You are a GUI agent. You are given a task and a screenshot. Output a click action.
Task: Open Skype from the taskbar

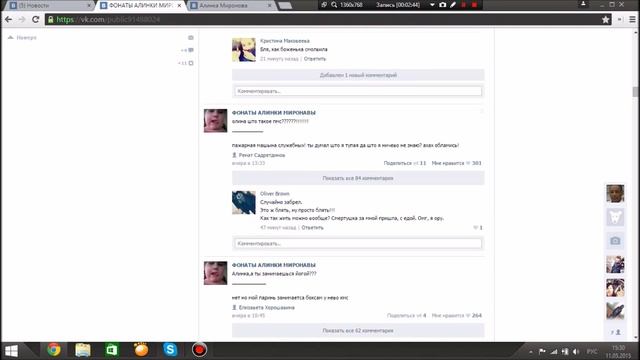click(170, 350)
